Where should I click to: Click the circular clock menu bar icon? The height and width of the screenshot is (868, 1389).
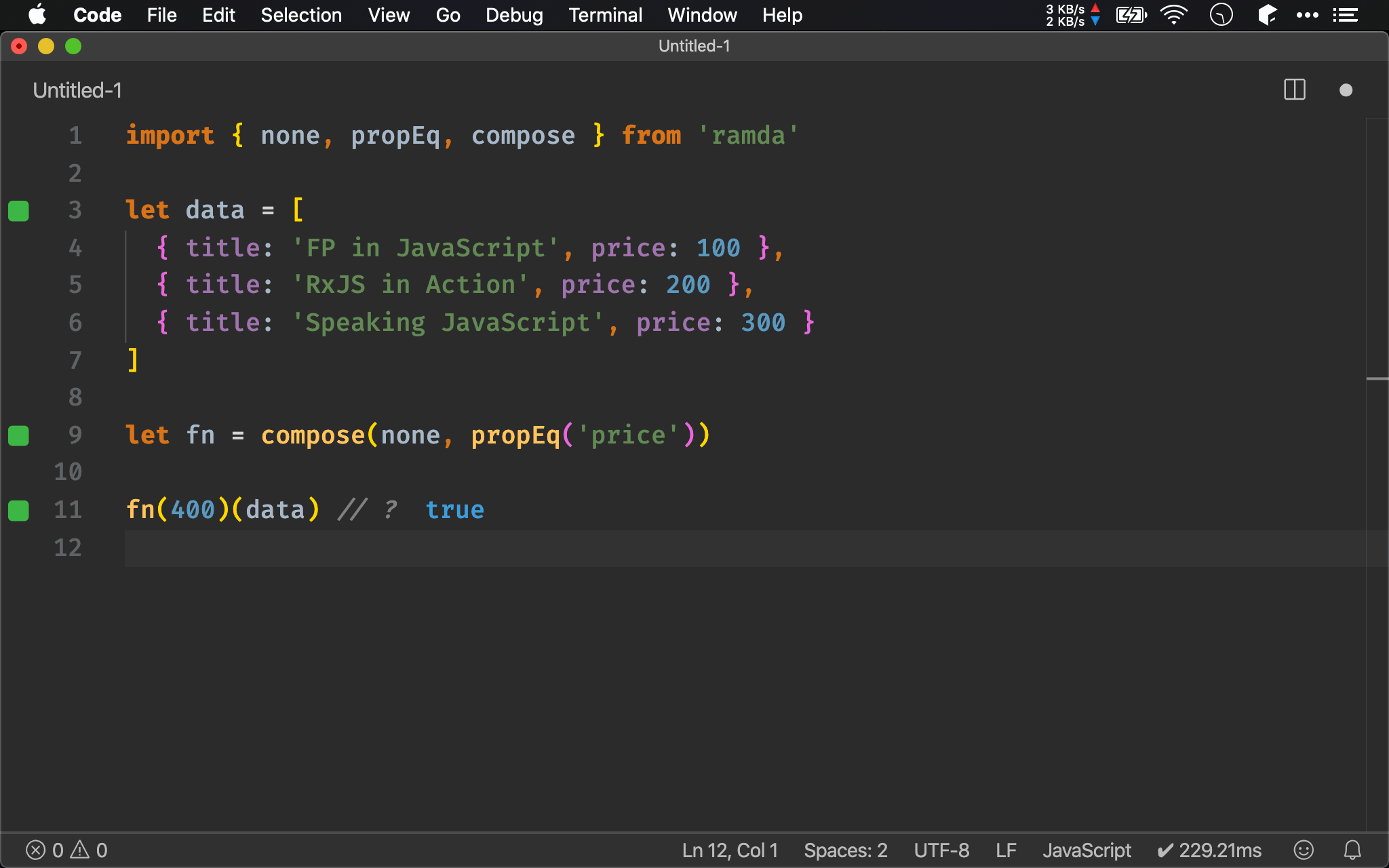(1221, 15)
